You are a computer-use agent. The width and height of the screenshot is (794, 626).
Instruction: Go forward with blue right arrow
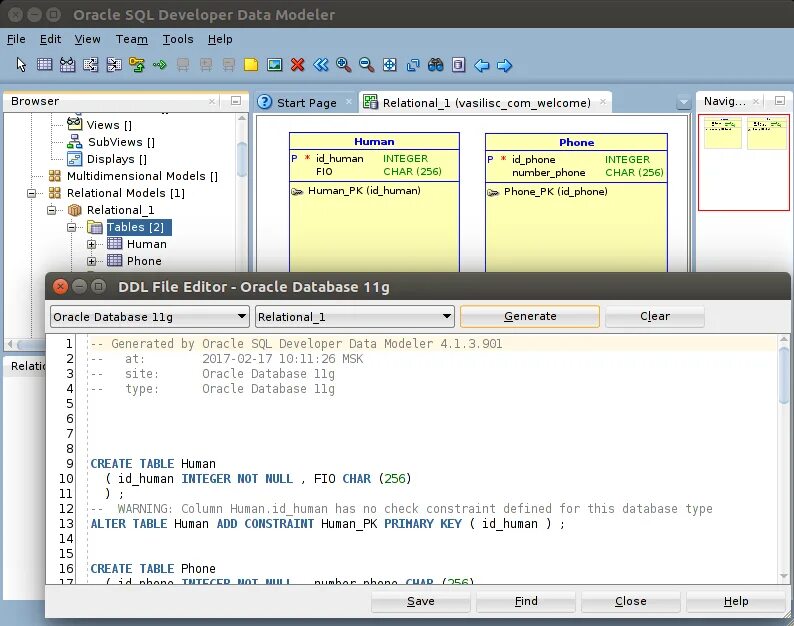[504, 65]
